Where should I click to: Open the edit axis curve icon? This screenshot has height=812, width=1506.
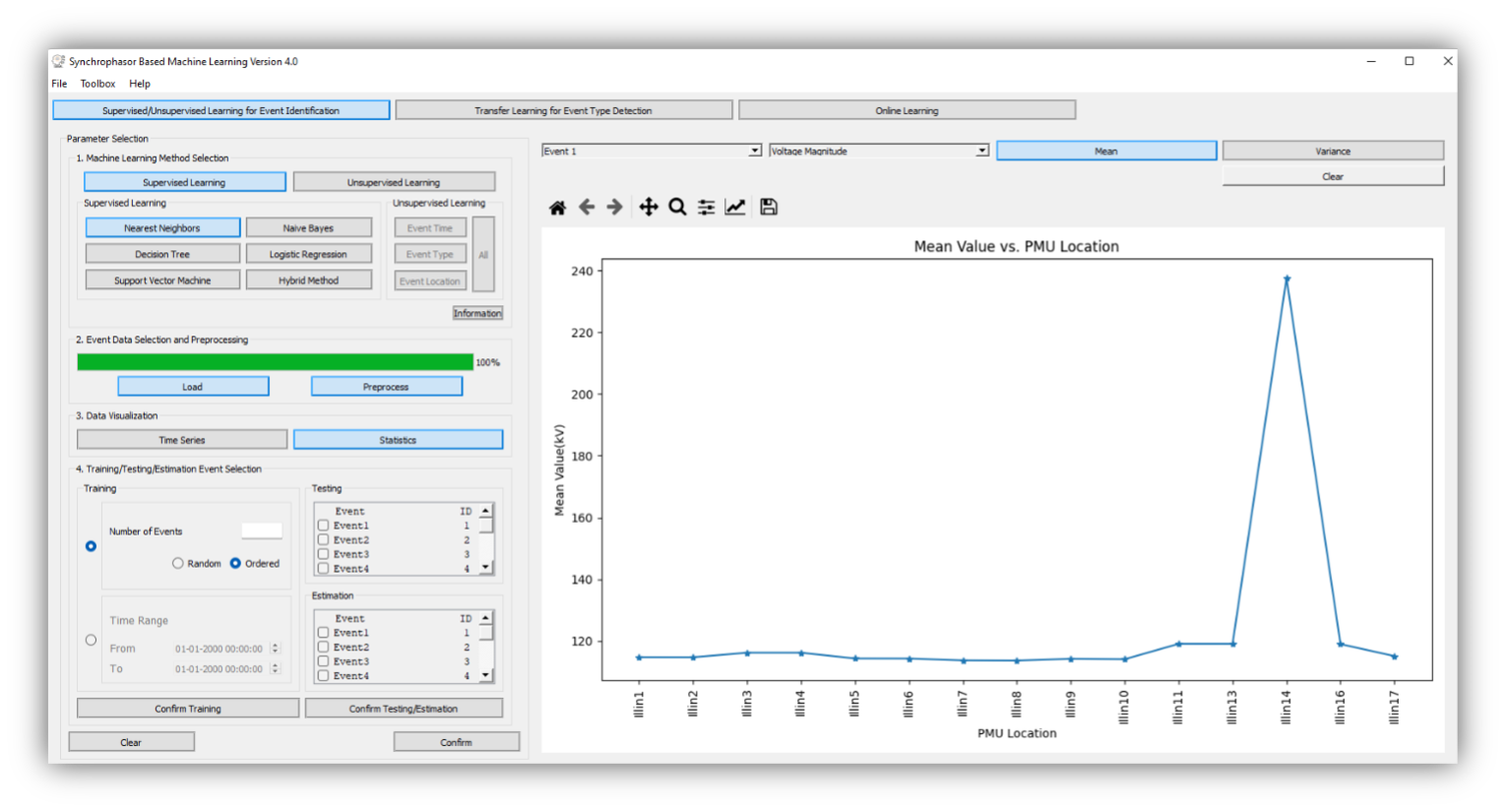click(735, 207)
